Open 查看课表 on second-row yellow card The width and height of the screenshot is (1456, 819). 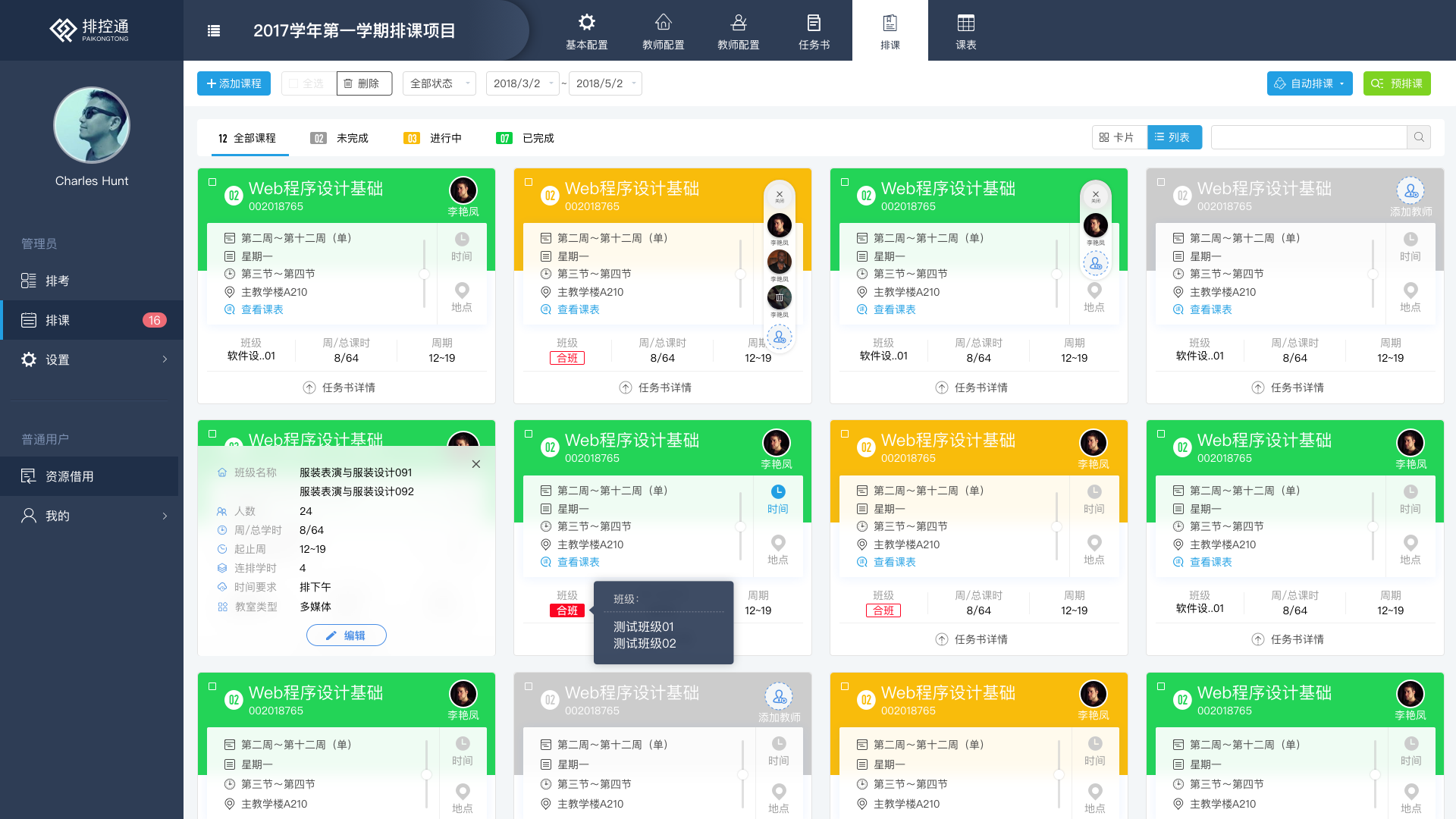tap(886, 562)
